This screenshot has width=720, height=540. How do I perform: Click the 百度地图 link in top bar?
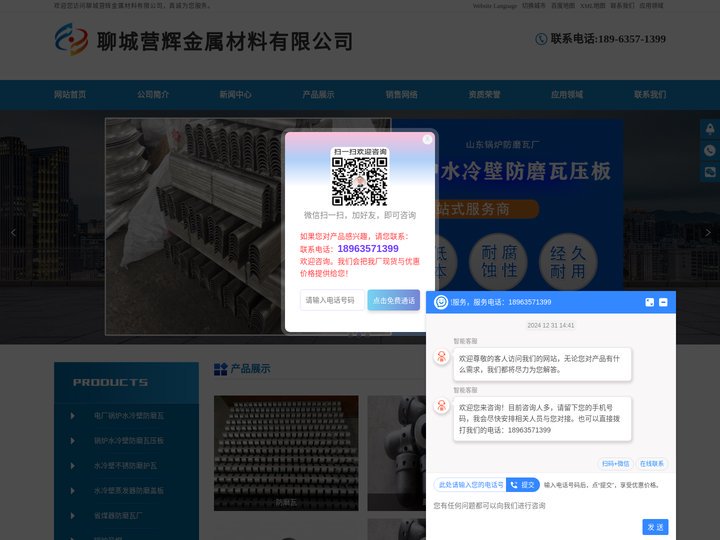562,6
